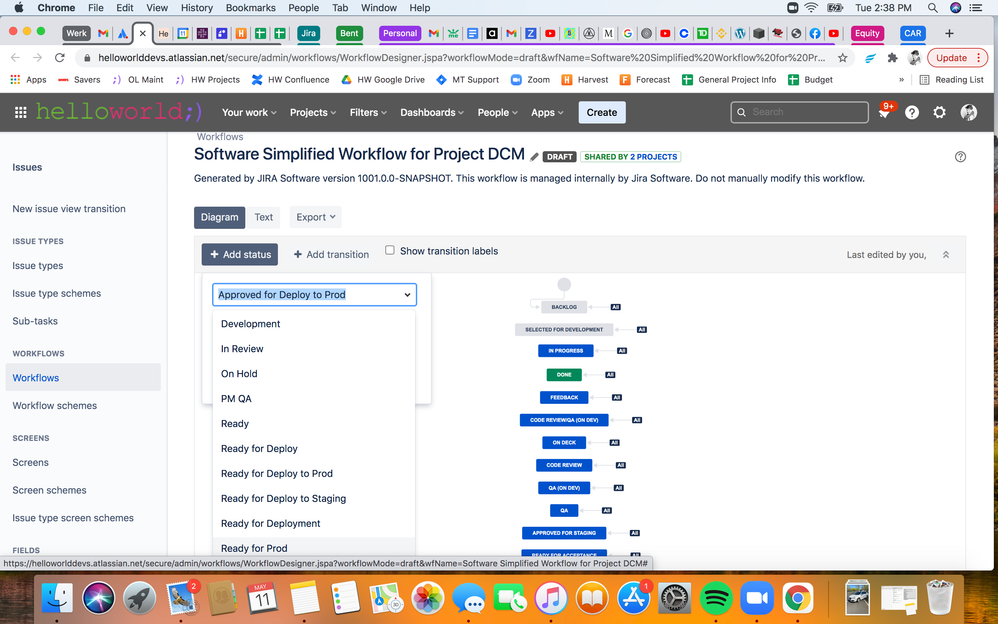Open Finder from the Dock
The image size is (998, 624).
pos(57,598)
